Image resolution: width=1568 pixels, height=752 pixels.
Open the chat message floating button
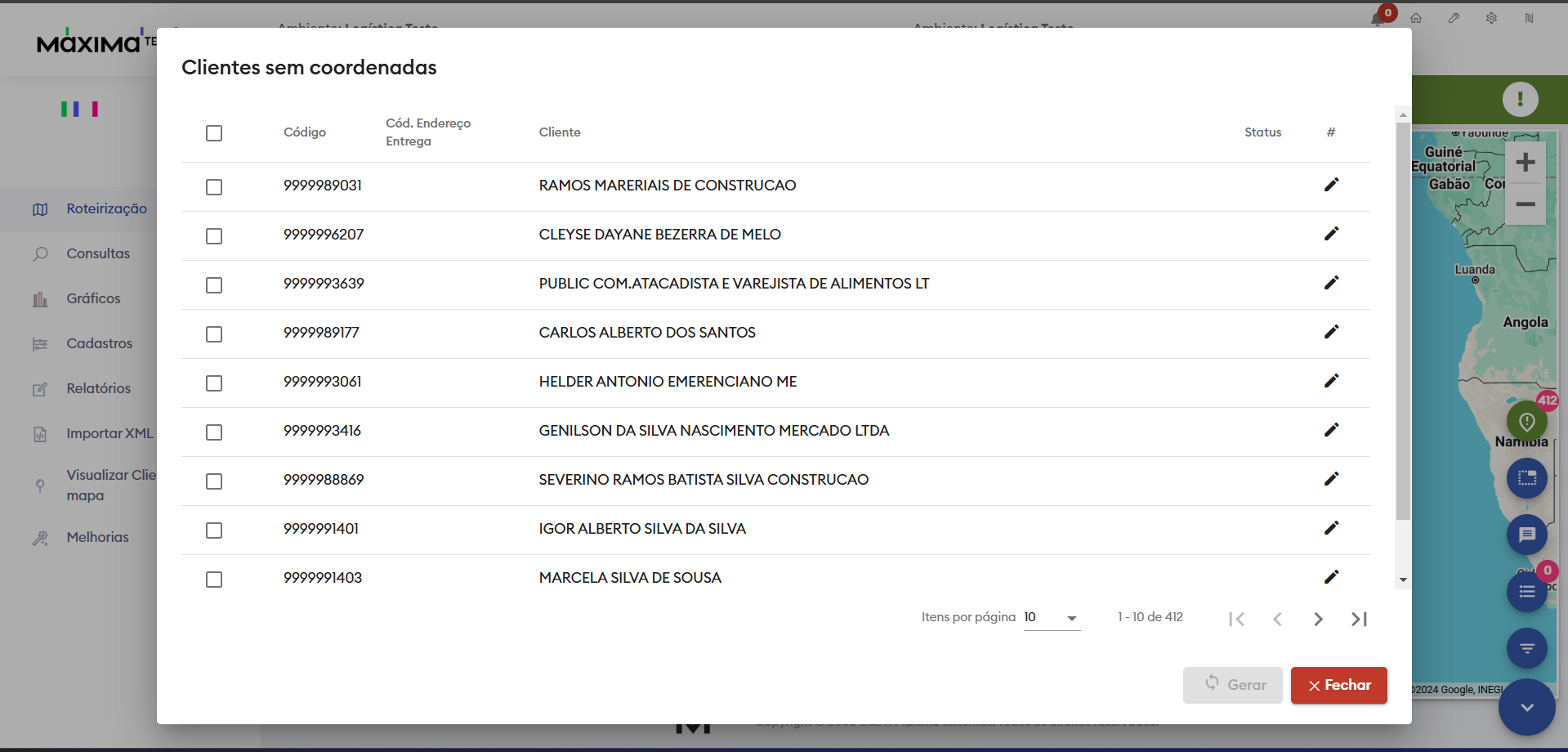[1526, 535]
